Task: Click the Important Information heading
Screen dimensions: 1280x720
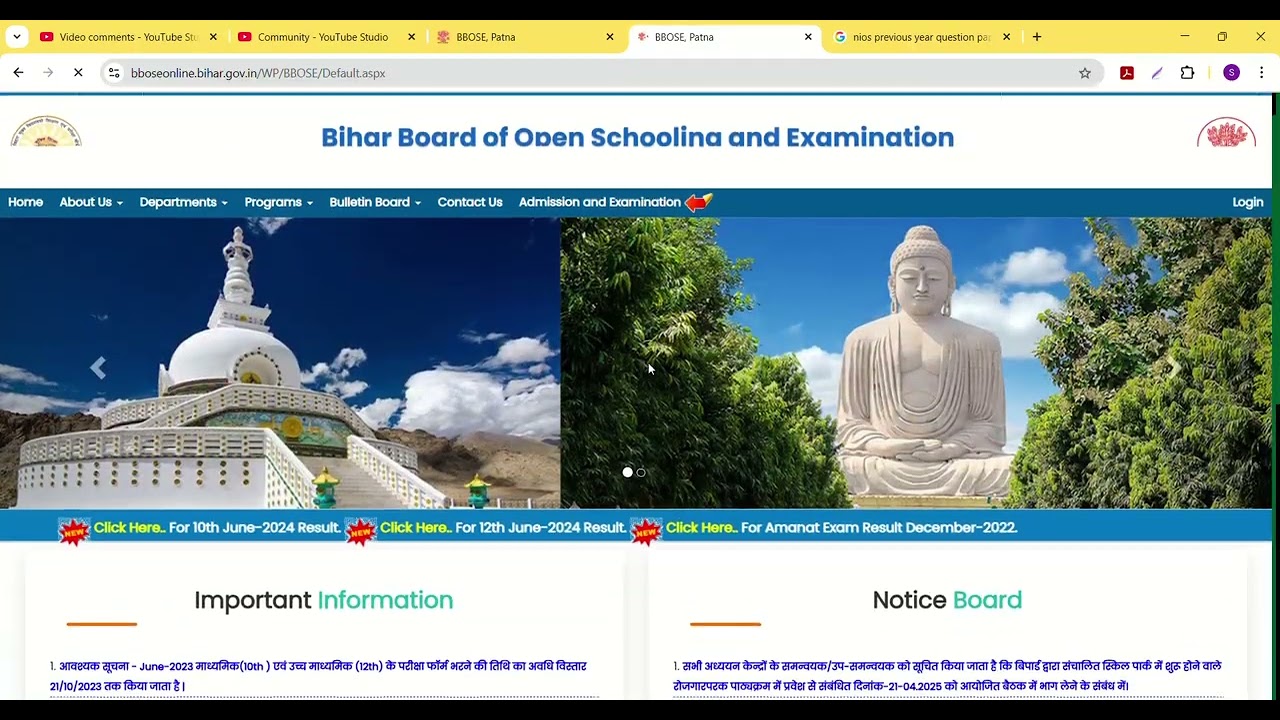Action: (323, 600)
